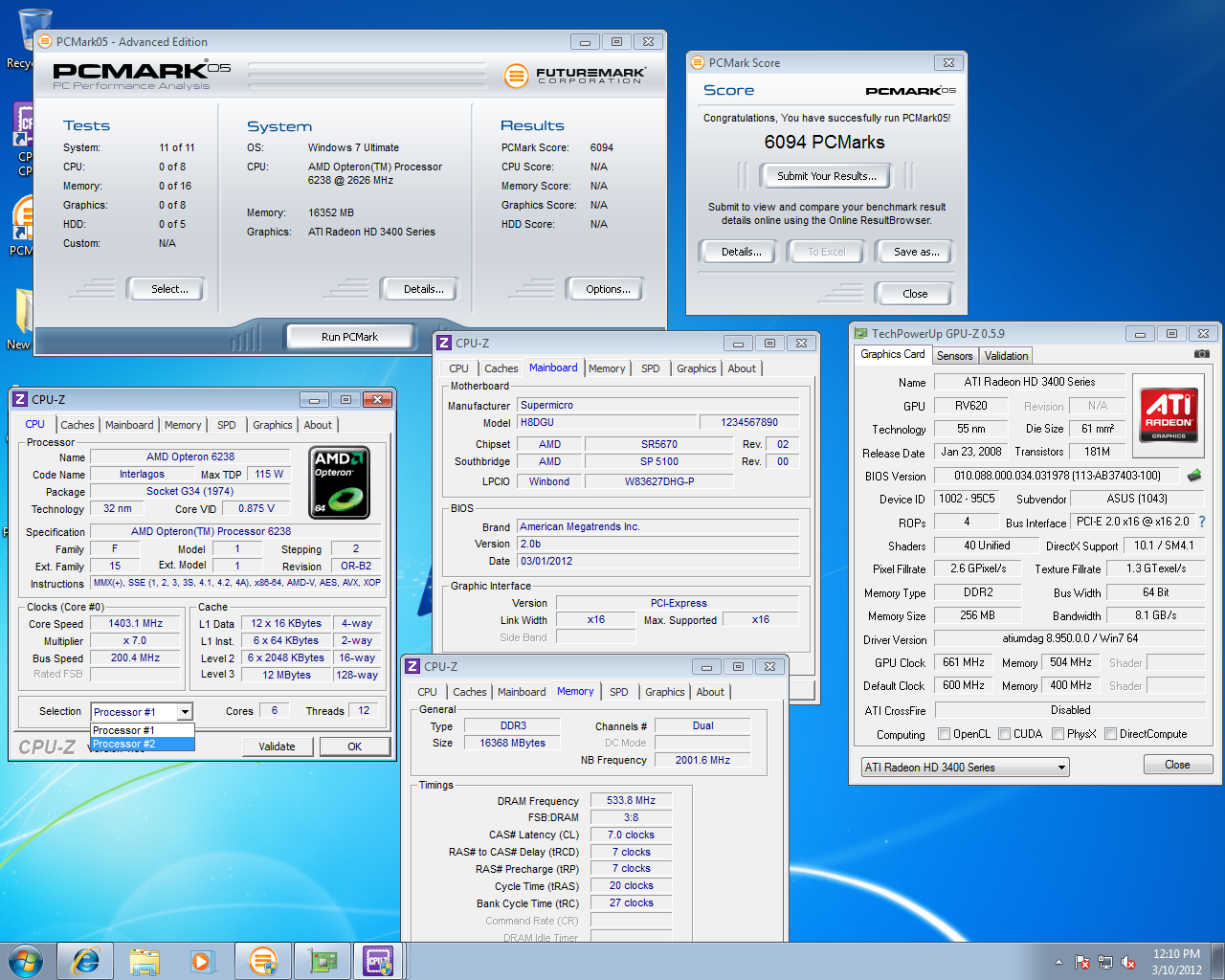The height and width of the screenshot is (980, 1225).
Task: Click the Futuremark Corporation logo
Action: (x=575, y=75)
